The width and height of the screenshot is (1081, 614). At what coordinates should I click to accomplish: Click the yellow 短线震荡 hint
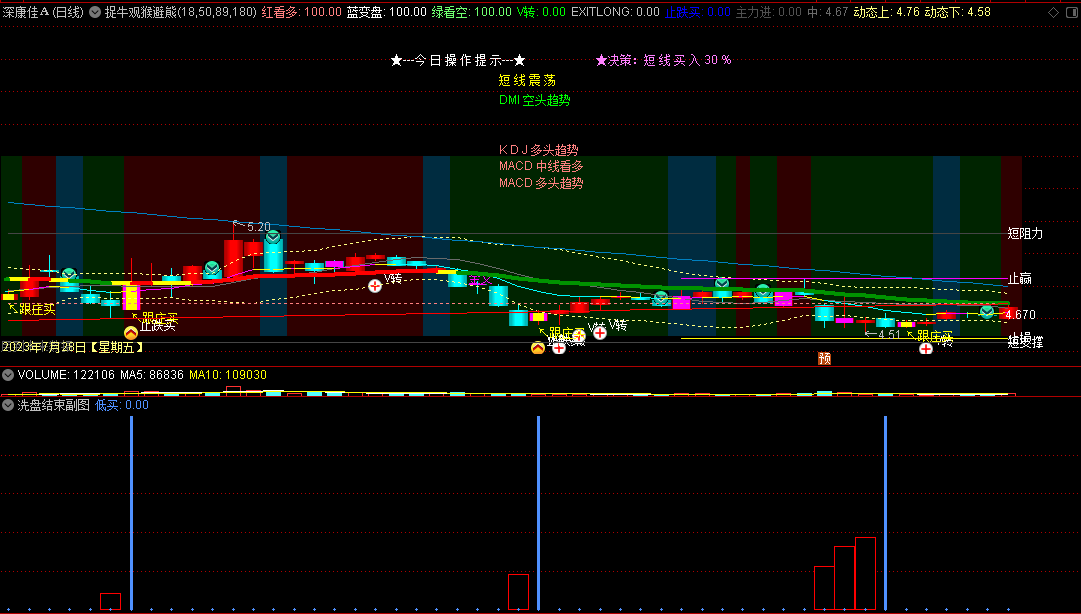(x=527, y=81)
